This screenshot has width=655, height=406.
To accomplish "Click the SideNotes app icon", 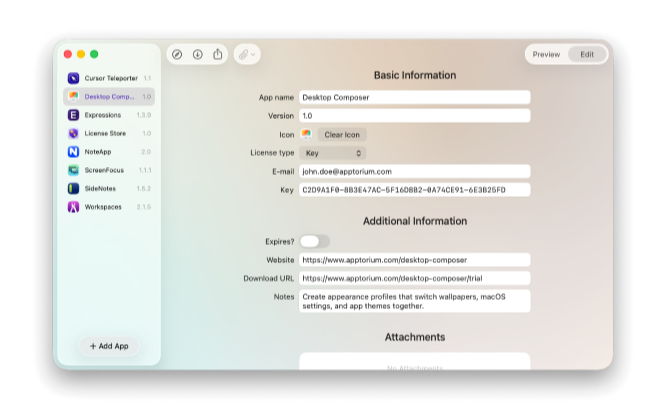I will pos(74,188).
